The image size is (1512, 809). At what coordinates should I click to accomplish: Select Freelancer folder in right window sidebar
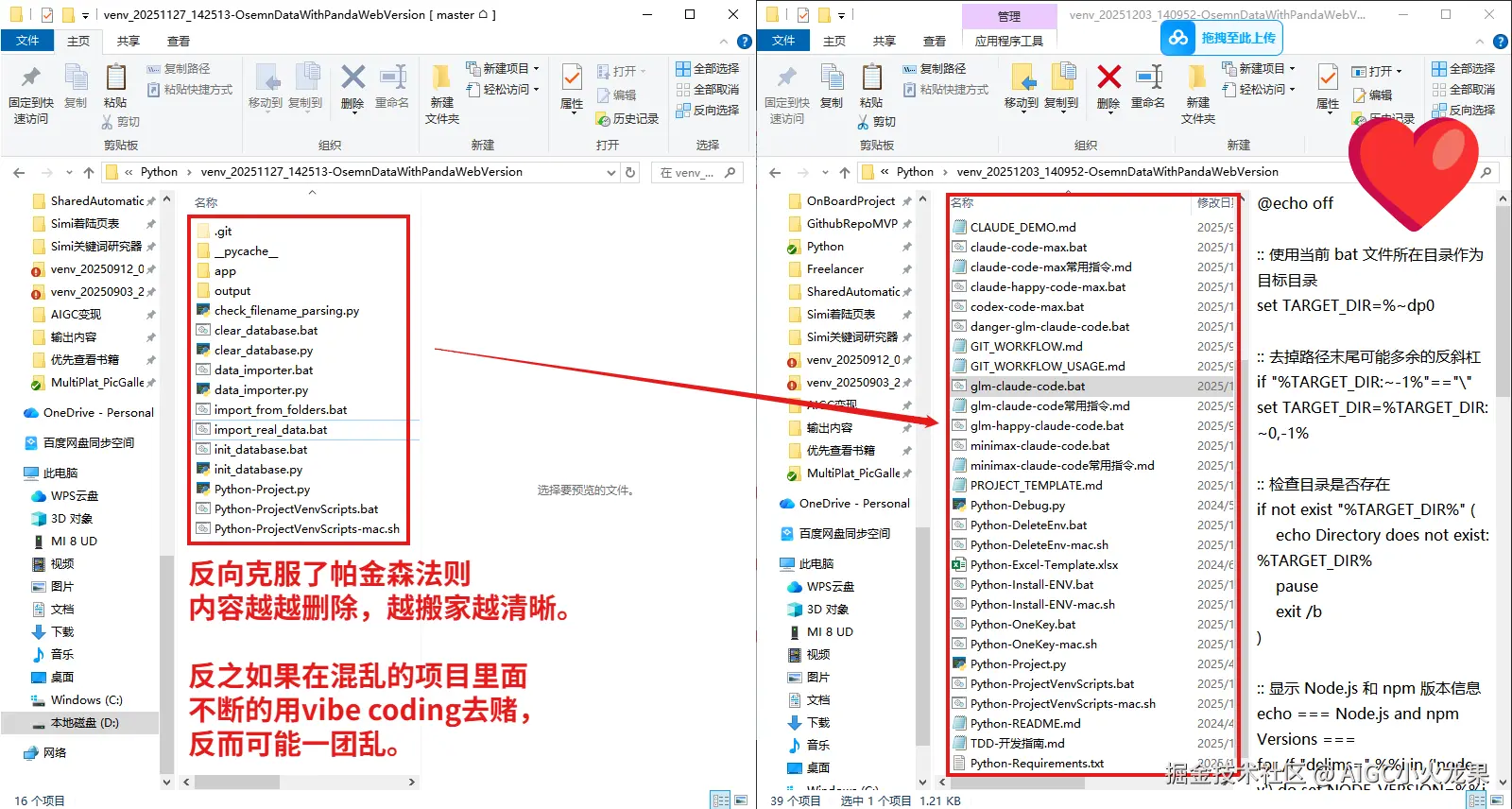click(834, 269)
